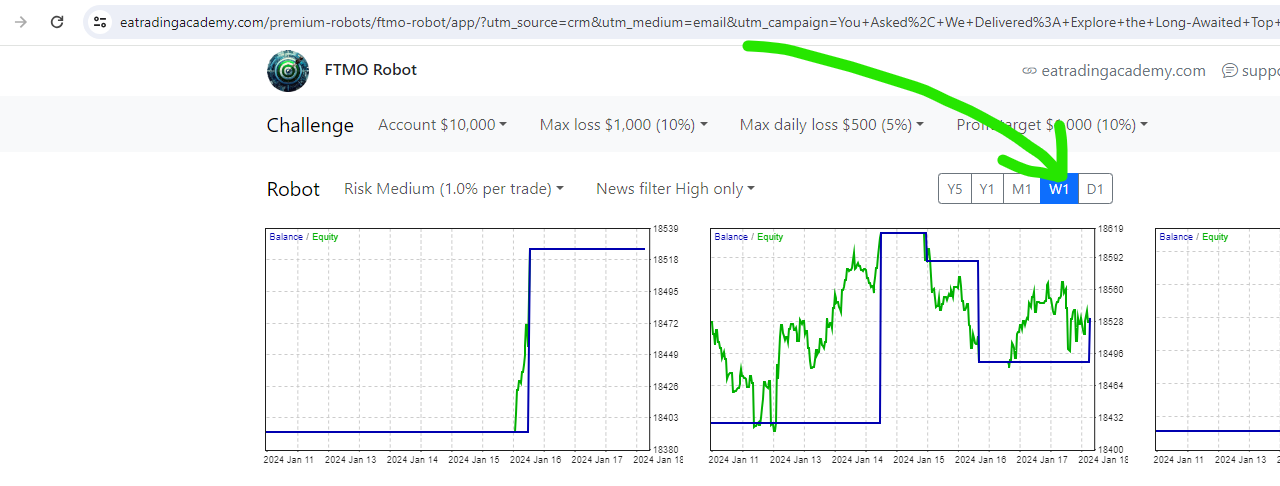Click the link icon beside eatradingacademy.com
This screenshot has width=1280, height=486.
coord(1029,71)
